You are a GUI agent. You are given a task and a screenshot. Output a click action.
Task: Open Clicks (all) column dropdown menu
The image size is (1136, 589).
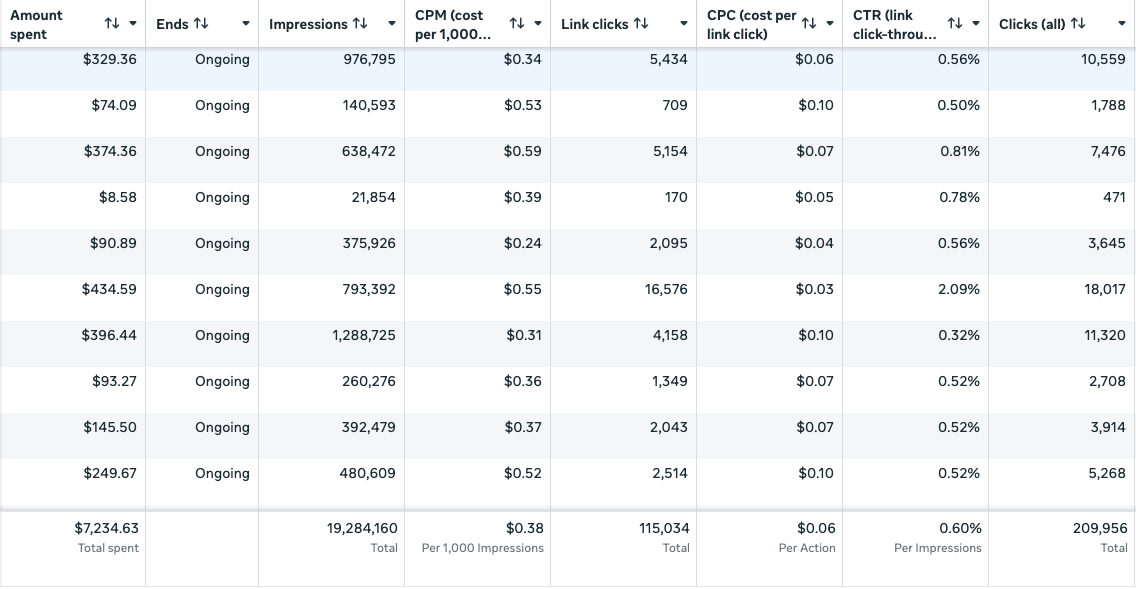click(x=1122, y=24)
